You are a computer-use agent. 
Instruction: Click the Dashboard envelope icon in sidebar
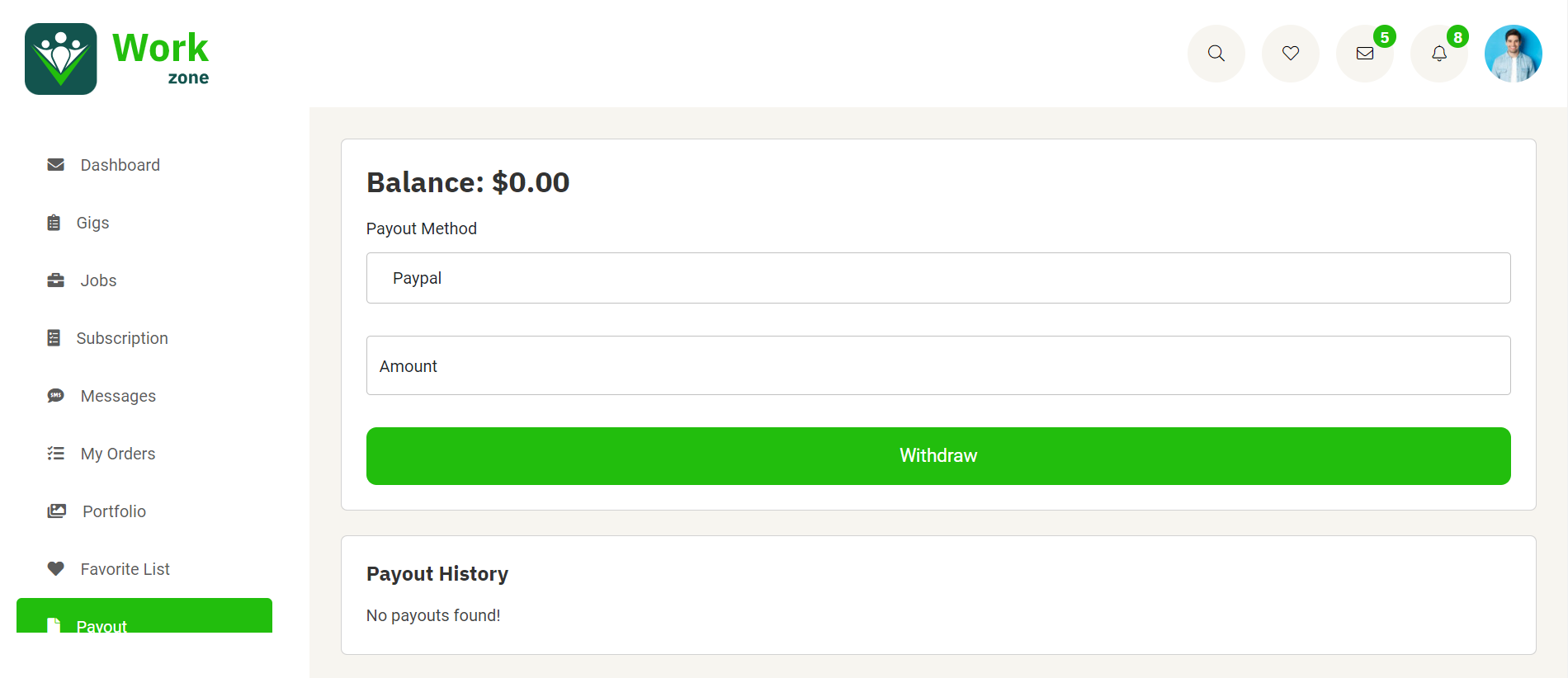(56, 165)
